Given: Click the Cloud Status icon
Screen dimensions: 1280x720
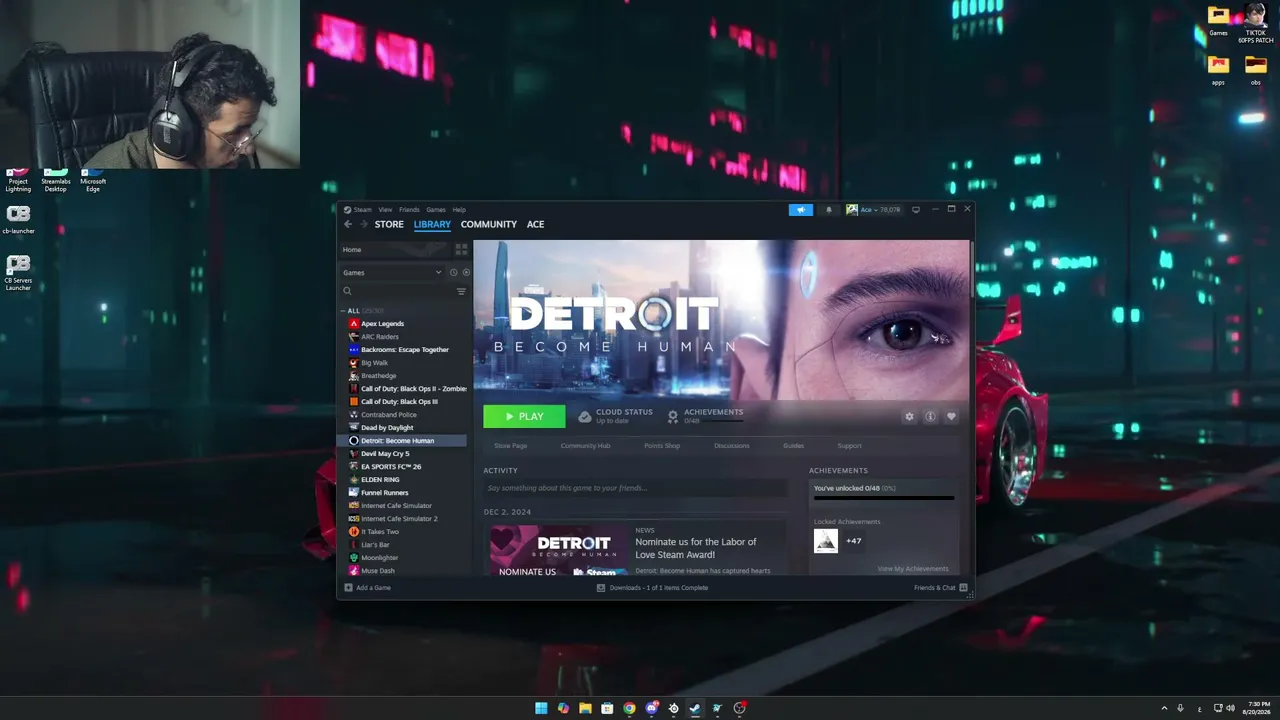Looking at the screenshot, I should click(x=585, y=416).
